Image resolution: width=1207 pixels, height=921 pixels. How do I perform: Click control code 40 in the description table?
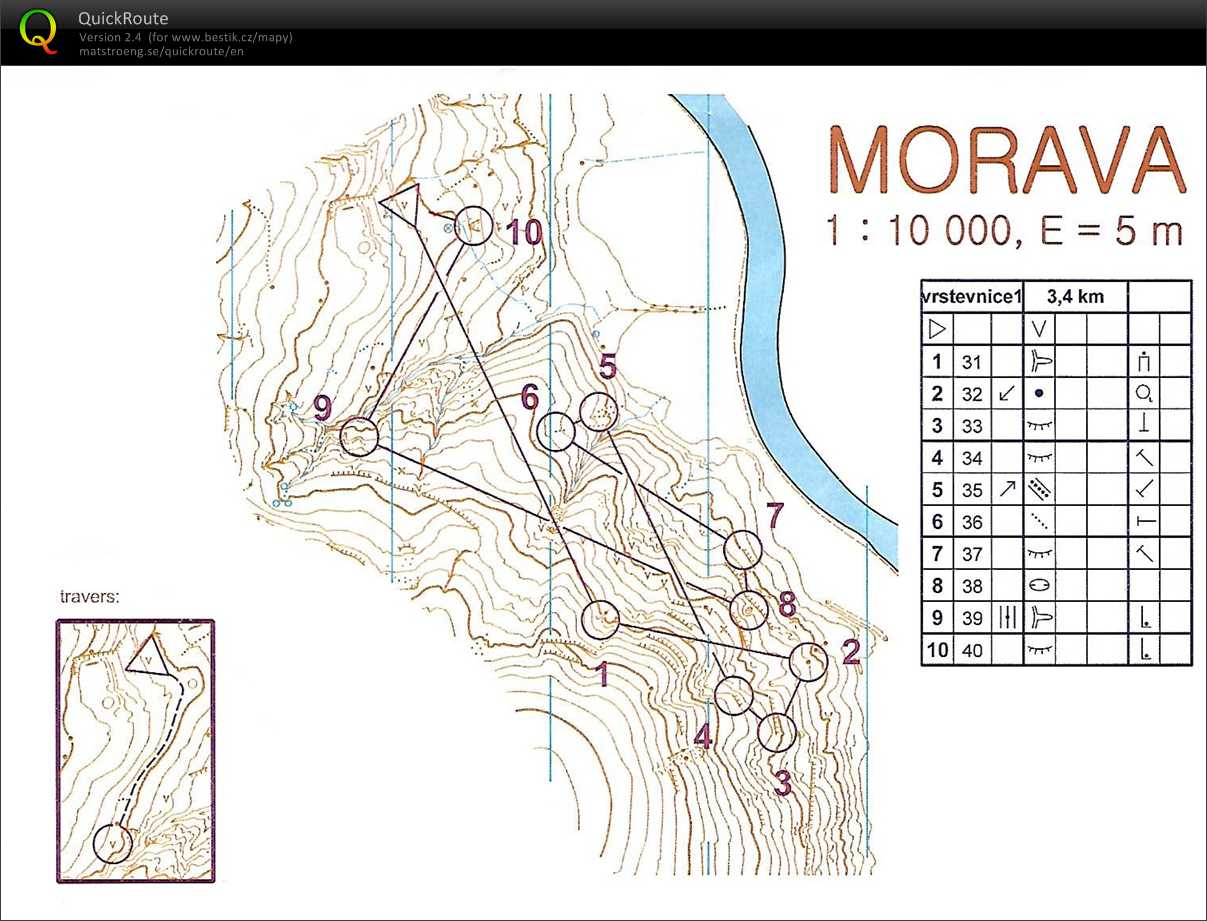(972, 650)
